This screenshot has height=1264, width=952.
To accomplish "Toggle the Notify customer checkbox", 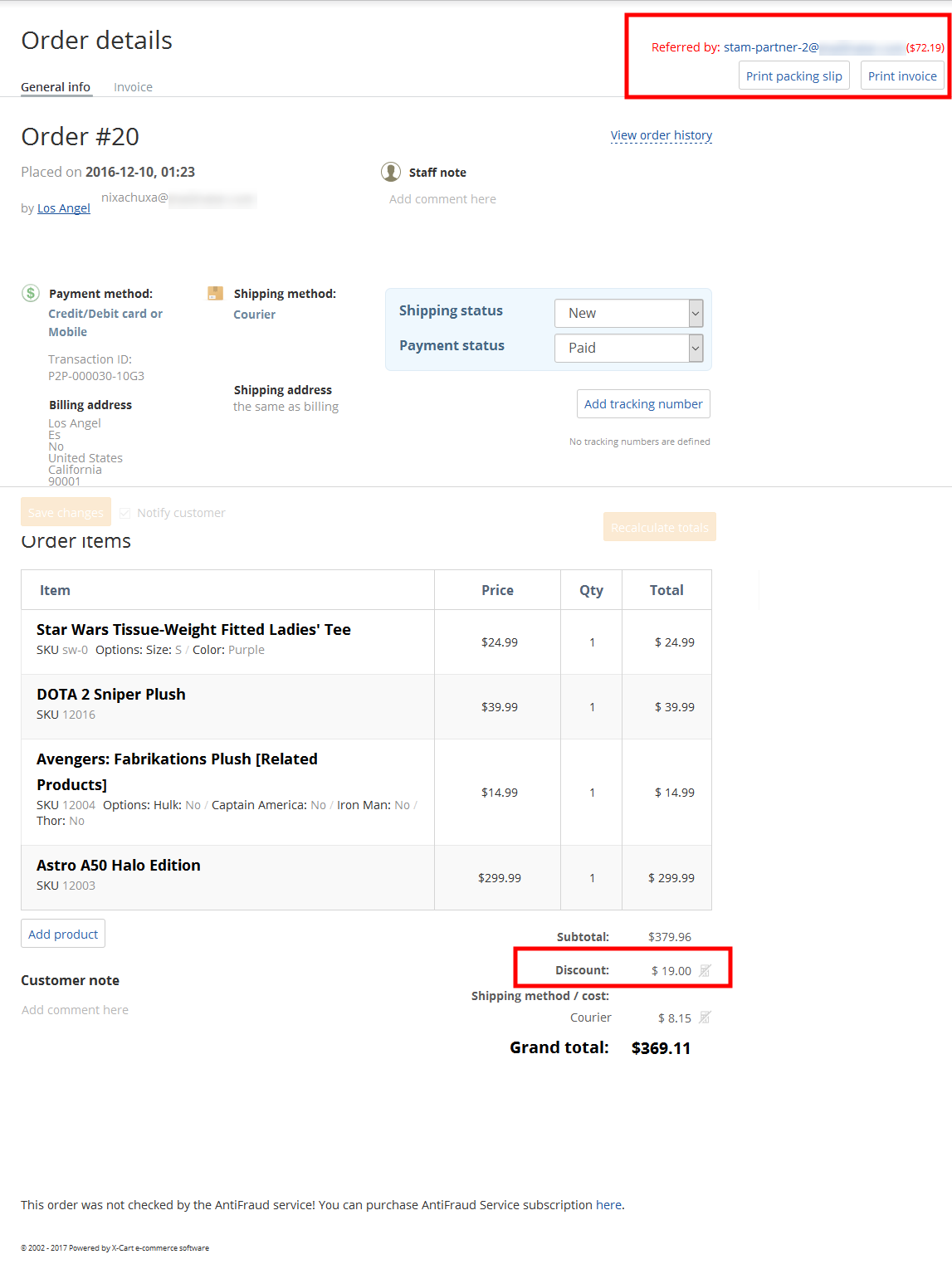I will point(125,513).
